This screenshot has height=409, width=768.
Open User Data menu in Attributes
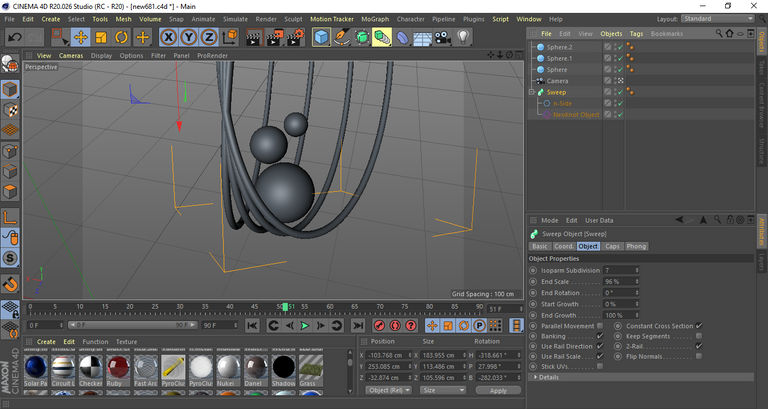point(599,220)
